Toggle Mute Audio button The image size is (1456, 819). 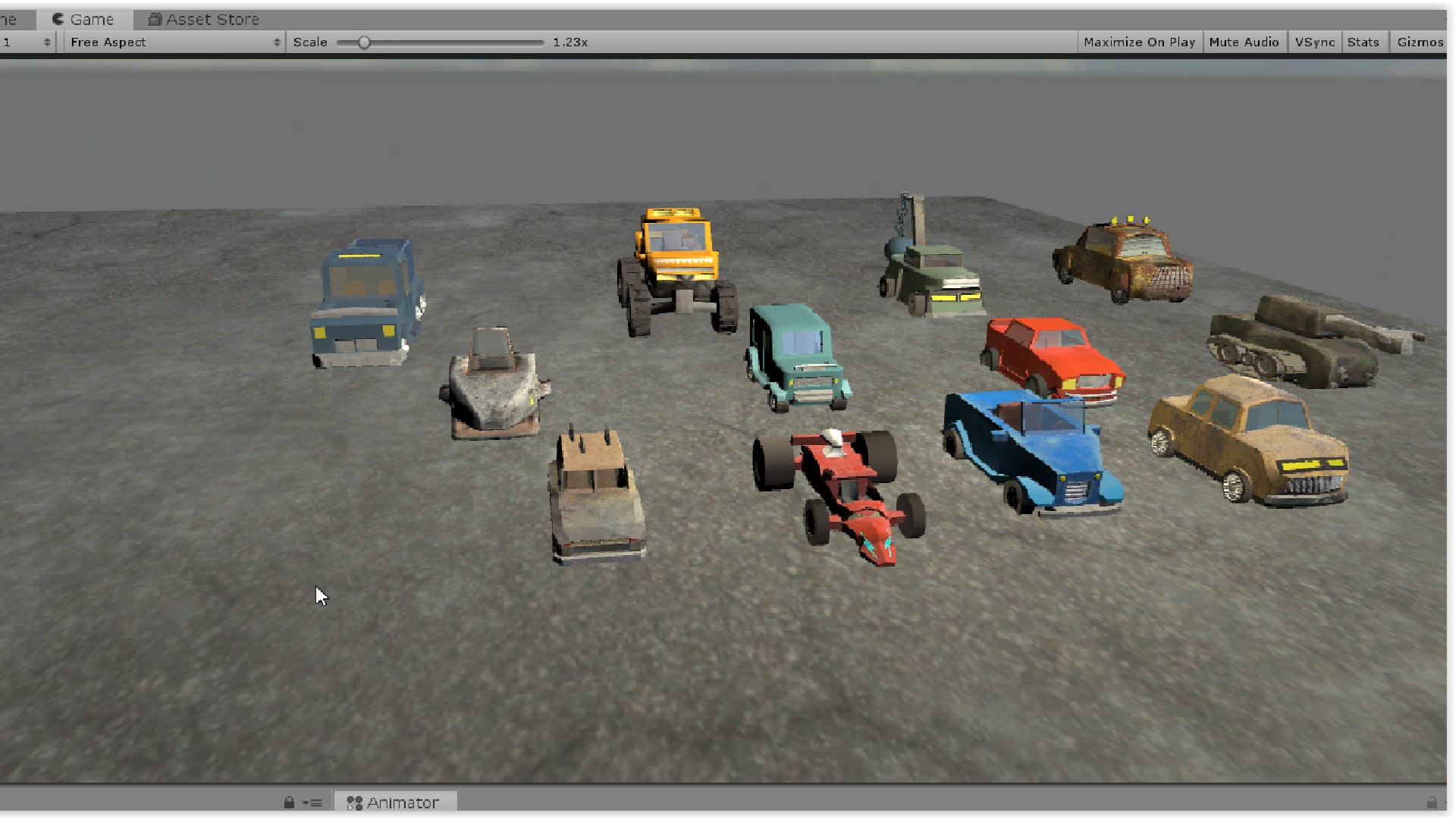click(x=1244, y=42)
